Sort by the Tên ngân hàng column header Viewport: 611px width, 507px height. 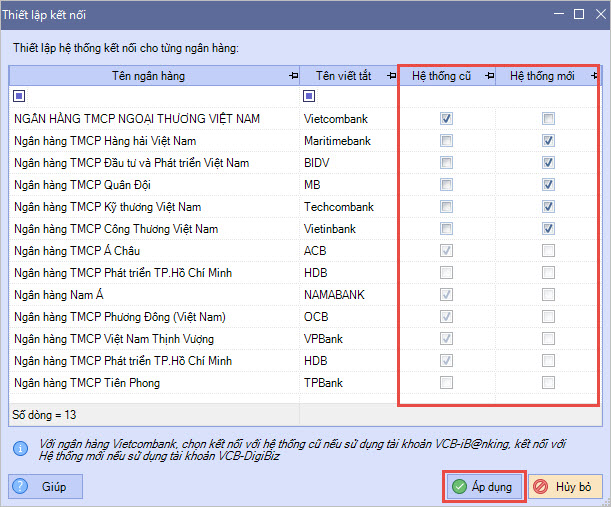pos(148,76)
